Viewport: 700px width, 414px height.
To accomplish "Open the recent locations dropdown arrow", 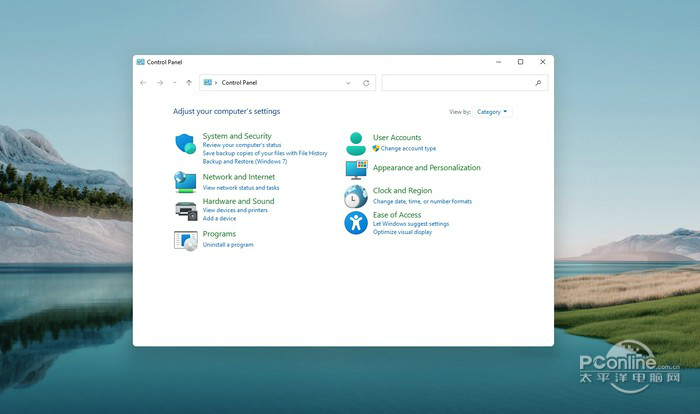I will click(x=175, y=83).
